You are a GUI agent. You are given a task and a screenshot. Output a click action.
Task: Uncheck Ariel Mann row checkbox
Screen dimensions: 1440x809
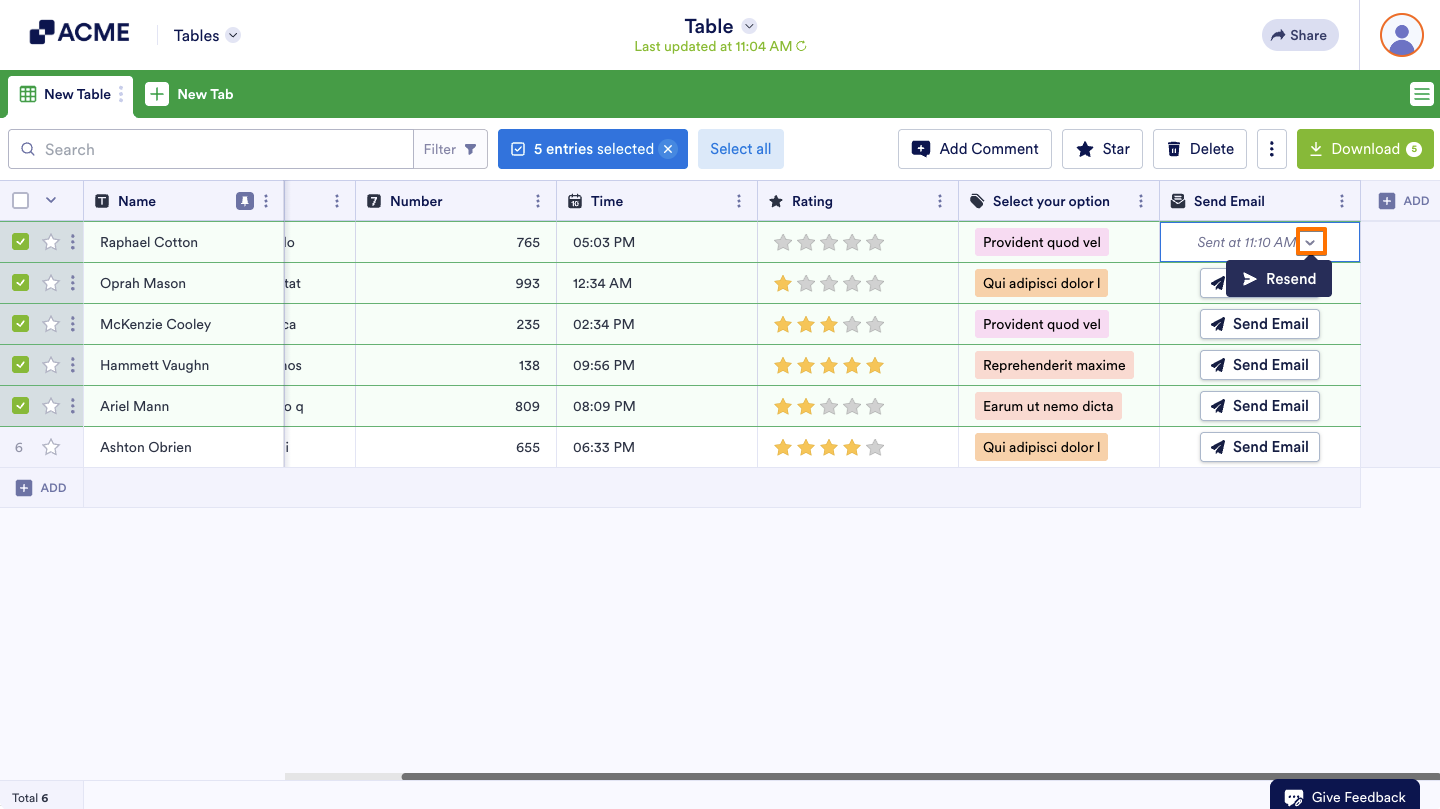tap(20, 406)
